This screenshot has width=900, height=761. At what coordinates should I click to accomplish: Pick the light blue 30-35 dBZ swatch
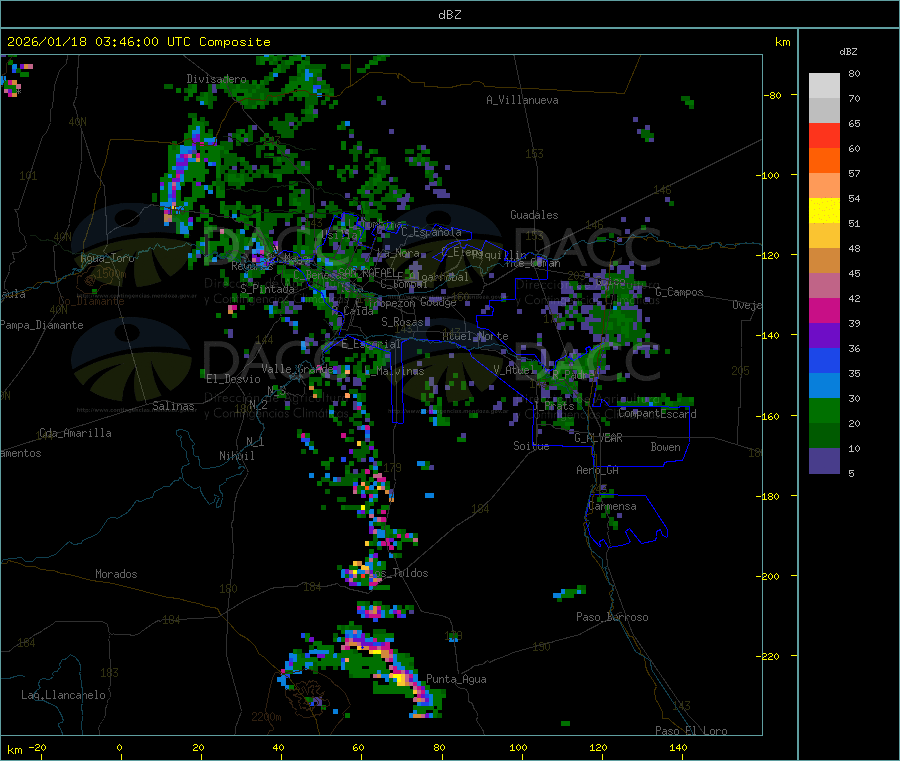tap(824, 386)
